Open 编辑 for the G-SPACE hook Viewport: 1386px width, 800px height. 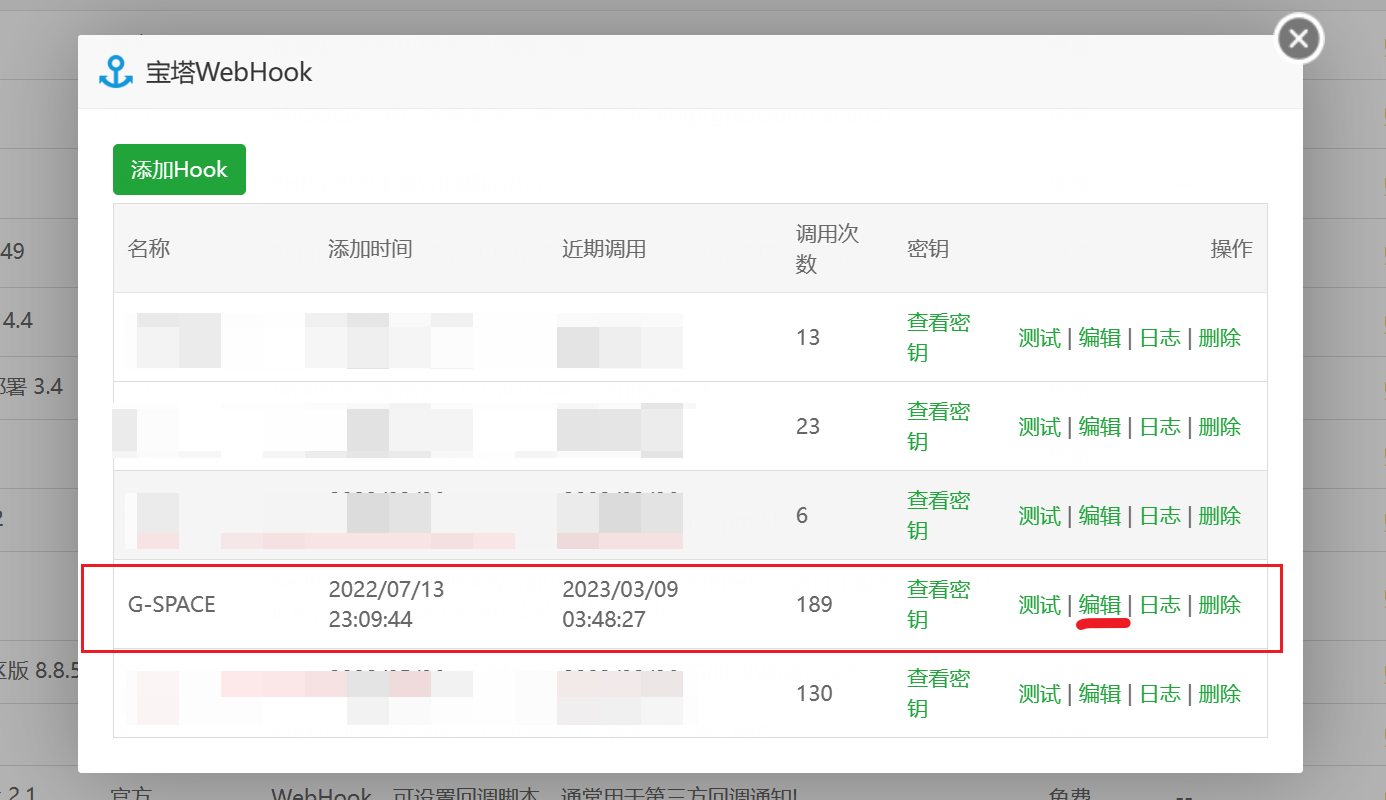tap(1100, 605)
